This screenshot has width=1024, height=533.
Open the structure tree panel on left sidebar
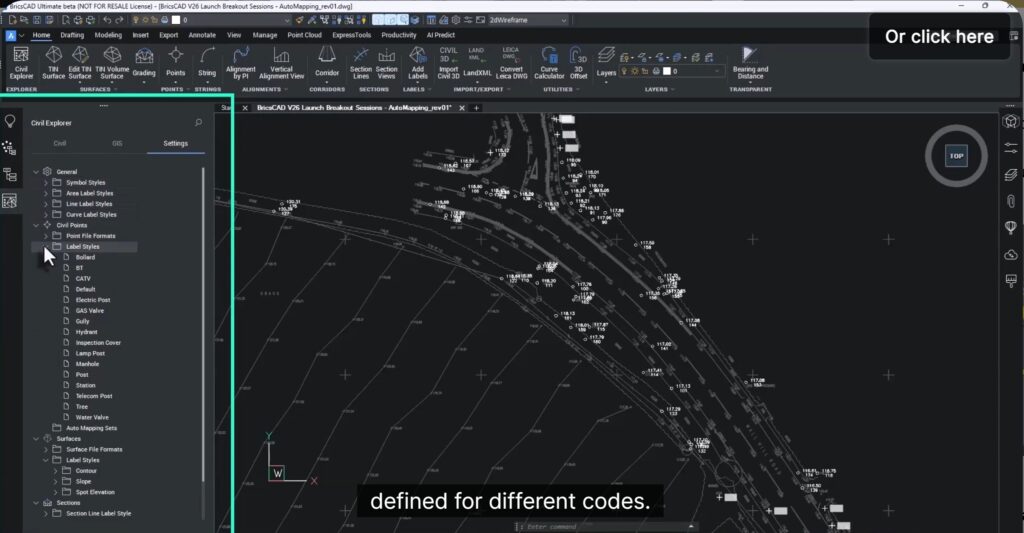tap(10, 174)
